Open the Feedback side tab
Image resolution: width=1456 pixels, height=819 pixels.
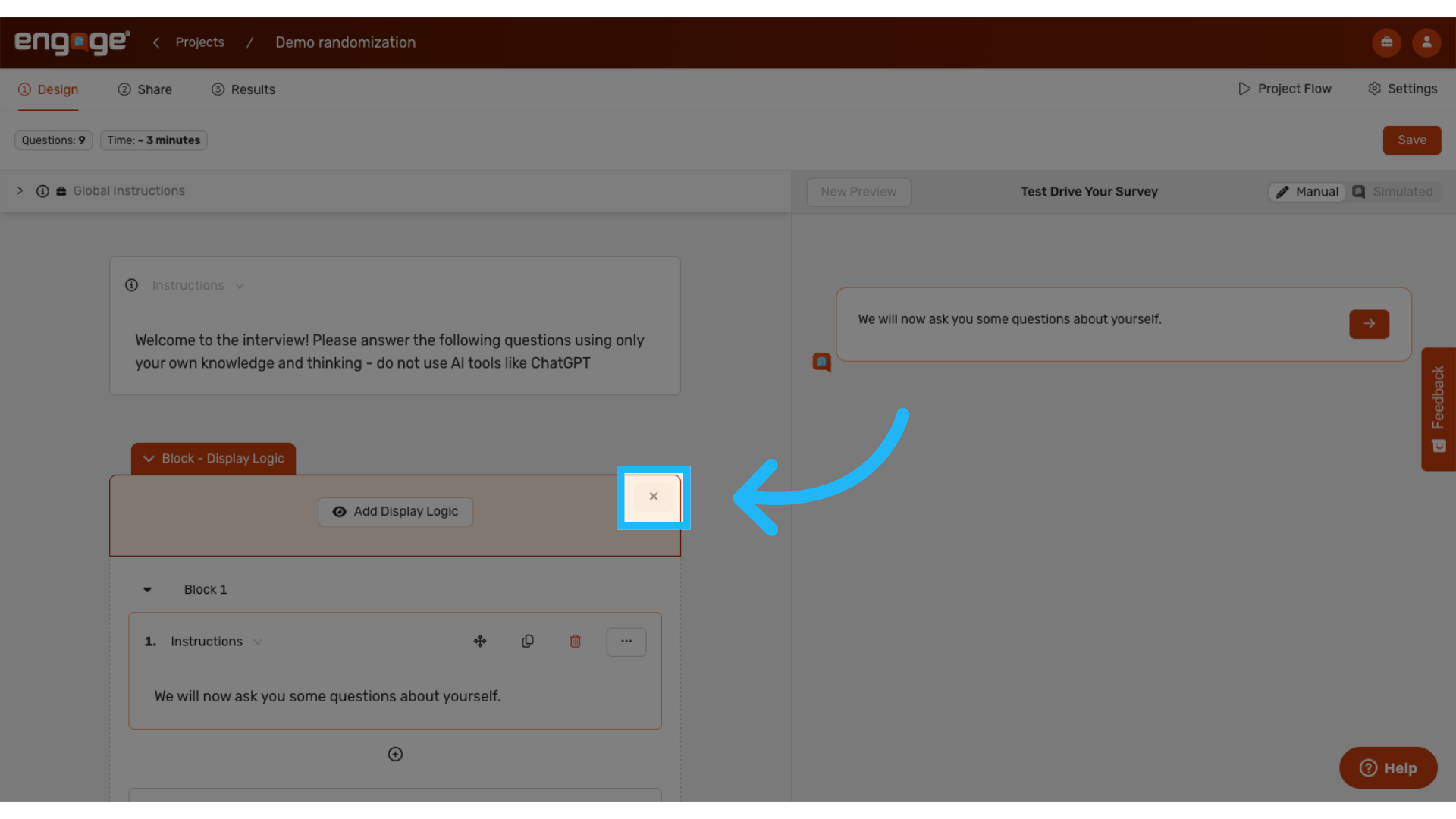1439,409
